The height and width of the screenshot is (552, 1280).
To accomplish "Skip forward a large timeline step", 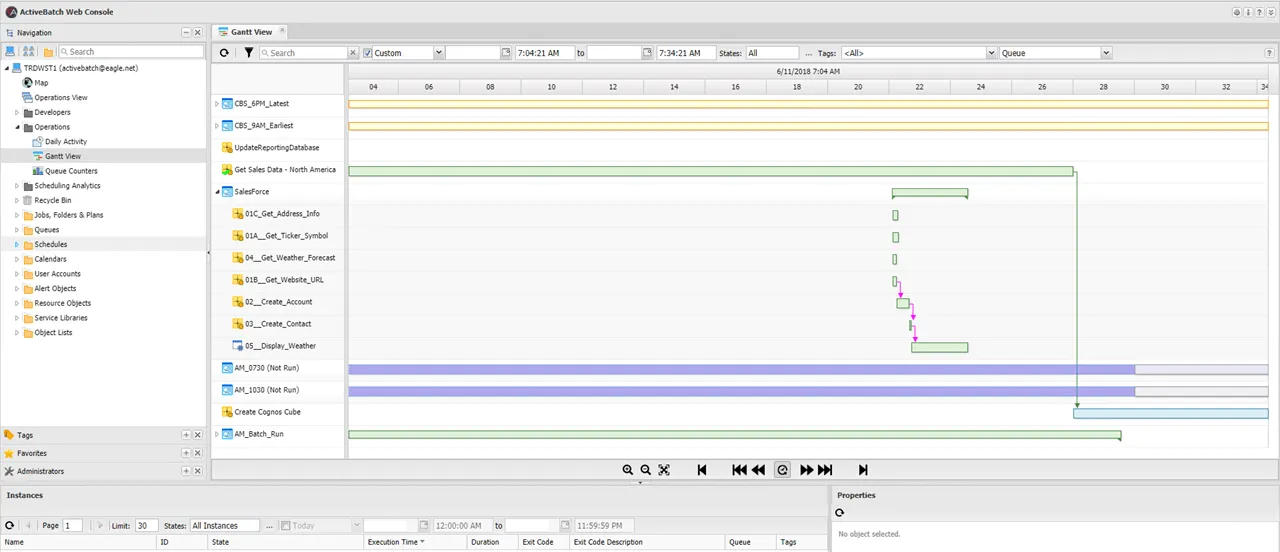I will pyautogui.click(x=825, y=470).
